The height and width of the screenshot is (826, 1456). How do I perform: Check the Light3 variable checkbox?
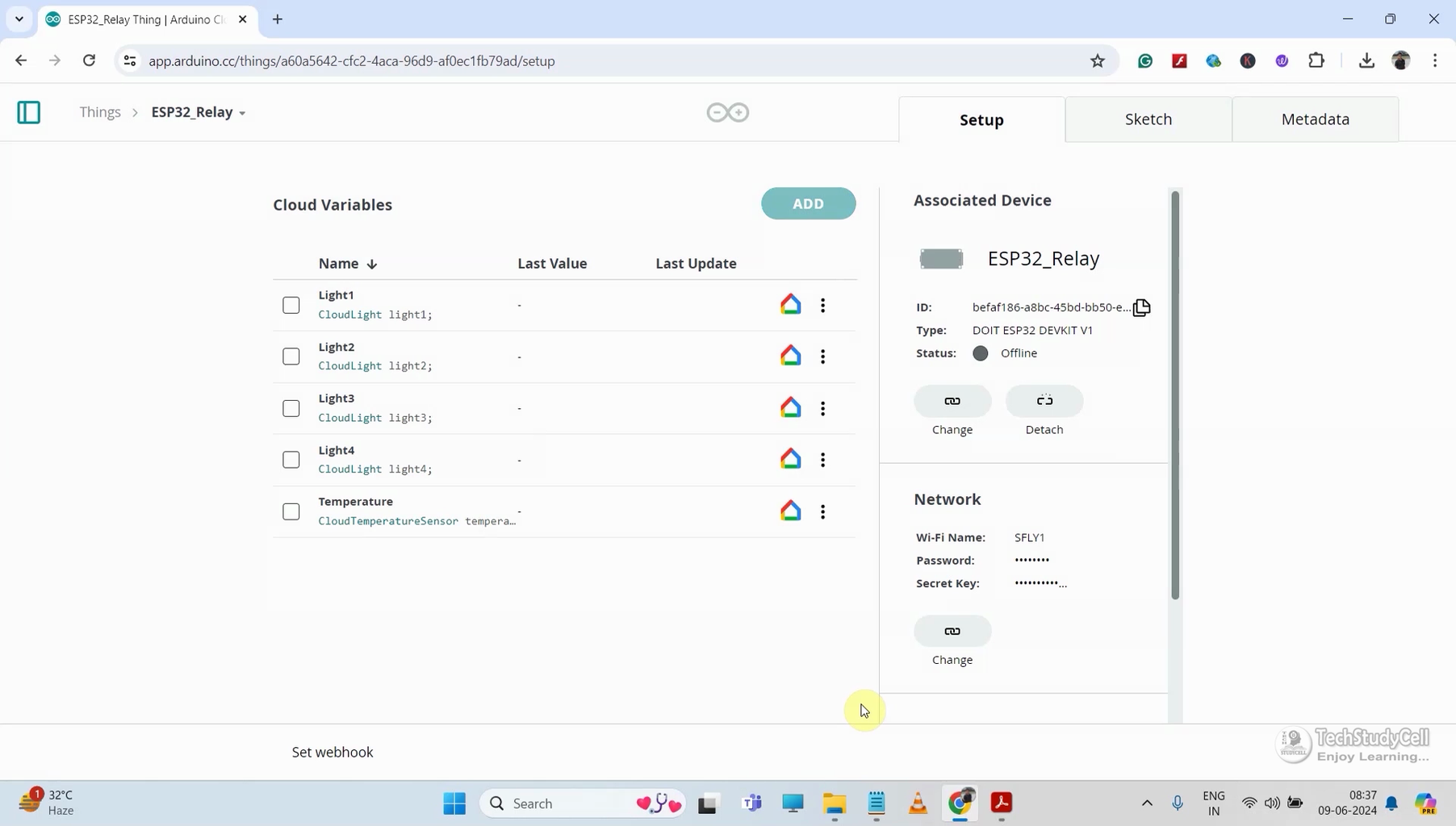(291, 408)
